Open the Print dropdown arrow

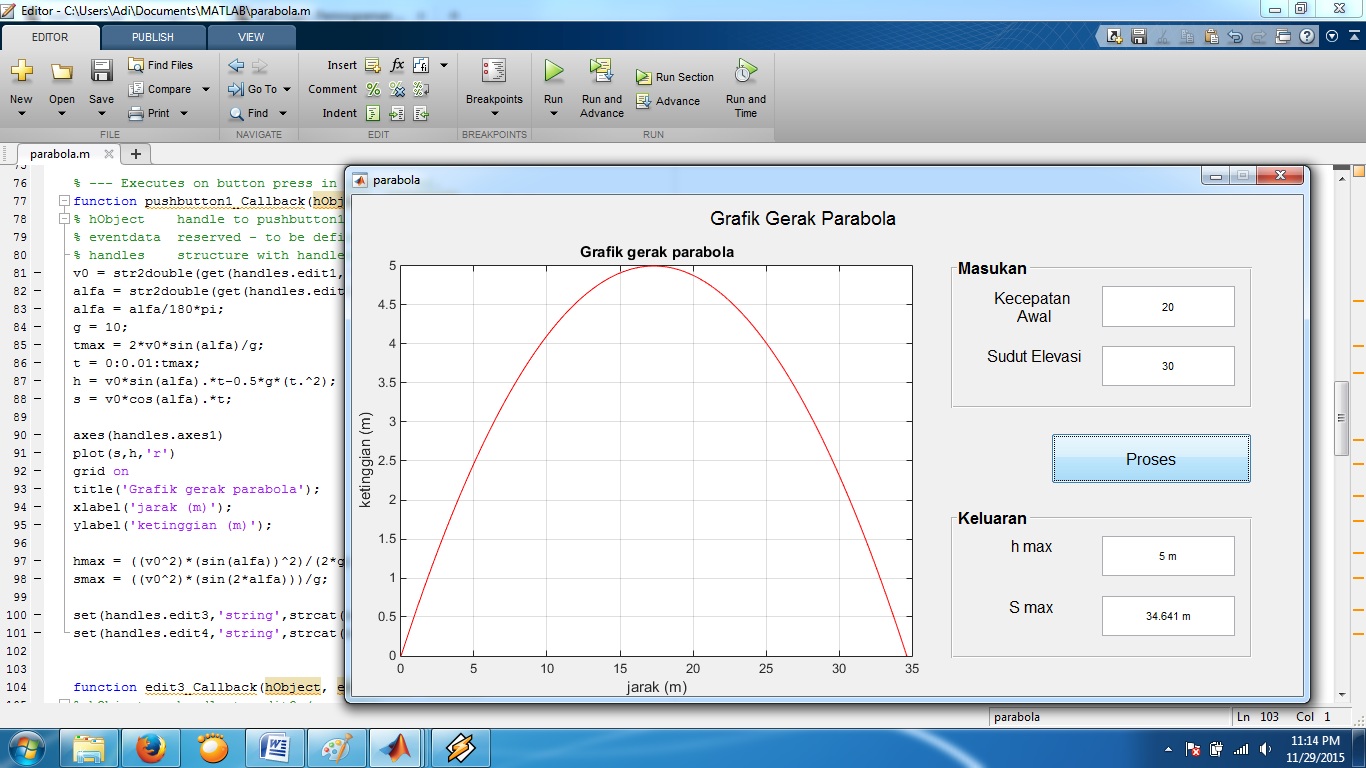pyautogui.click(x=184, y=114)
